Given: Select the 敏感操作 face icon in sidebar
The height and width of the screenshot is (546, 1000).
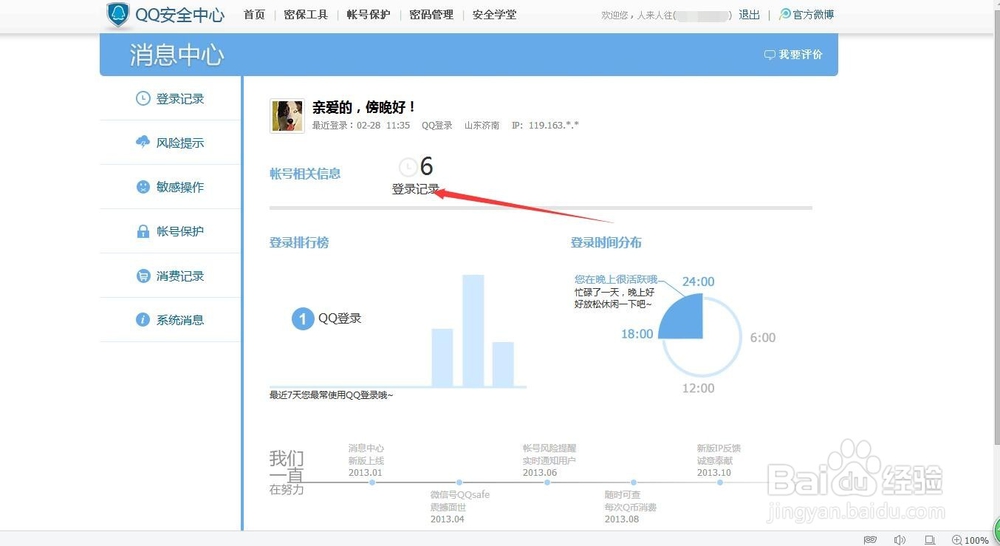Looking at the screenshot, I should pos(143,186).
